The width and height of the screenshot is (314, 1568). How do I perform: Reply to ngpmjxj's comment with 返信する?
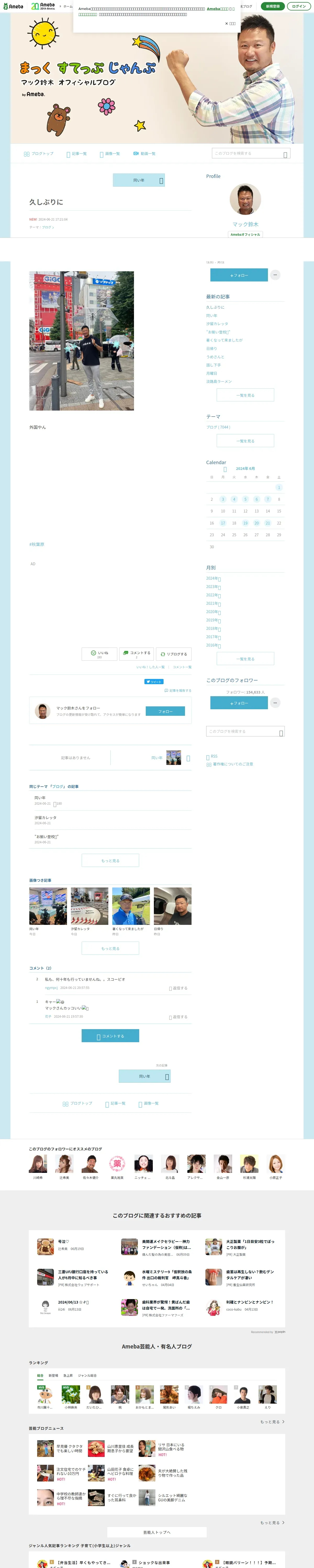179,988
